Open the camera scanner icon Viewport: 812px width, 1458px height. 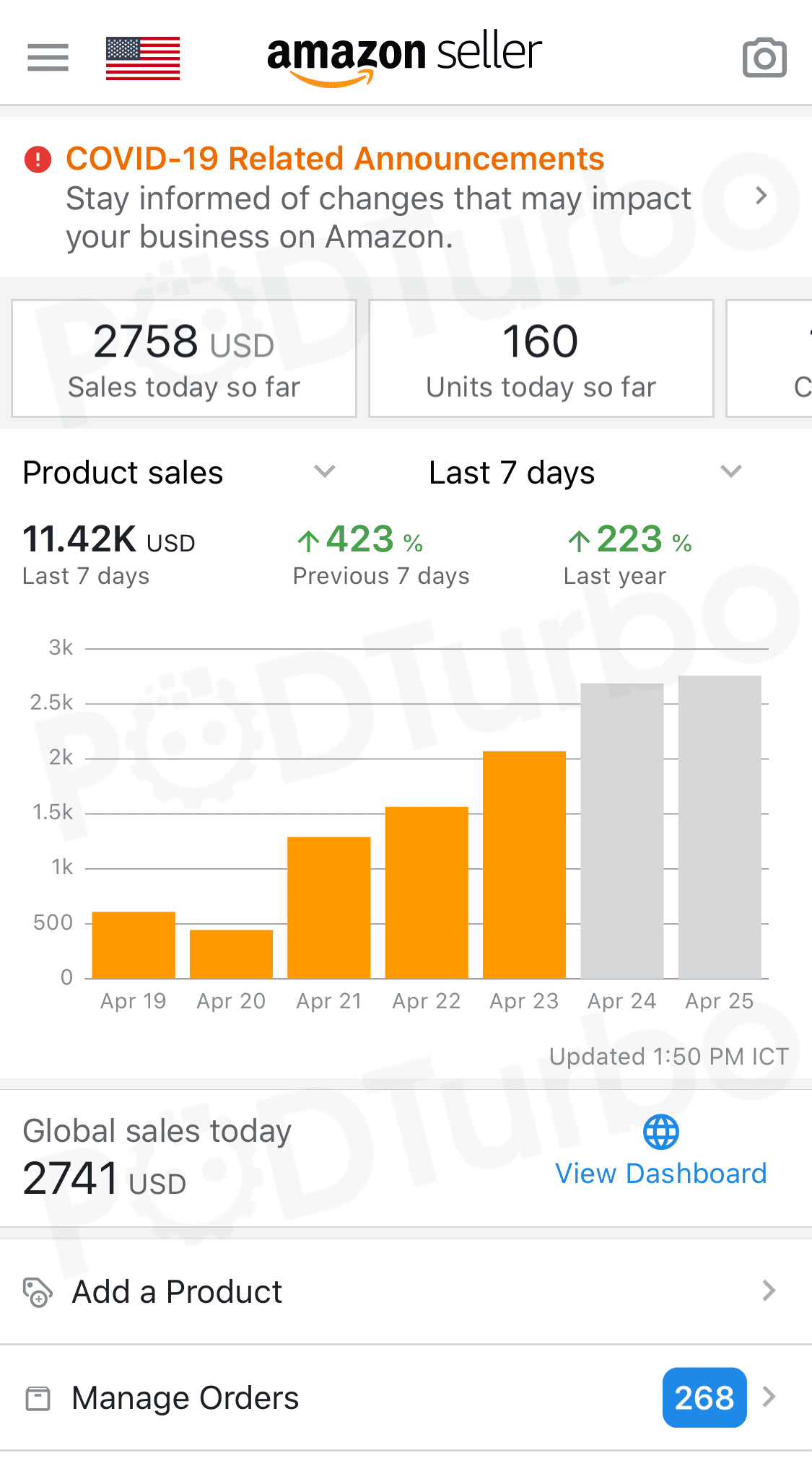764,58
